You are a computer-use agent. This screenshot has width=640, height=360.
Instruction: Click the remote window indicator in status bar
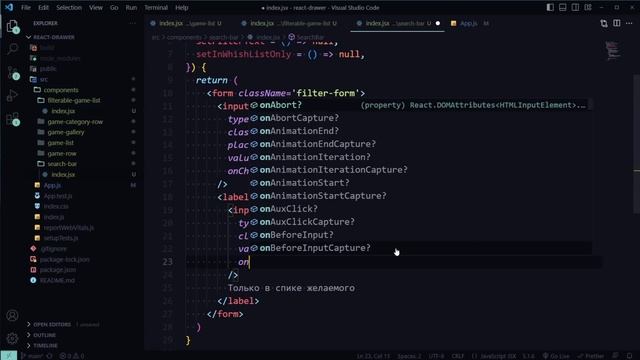coord(9,356)
